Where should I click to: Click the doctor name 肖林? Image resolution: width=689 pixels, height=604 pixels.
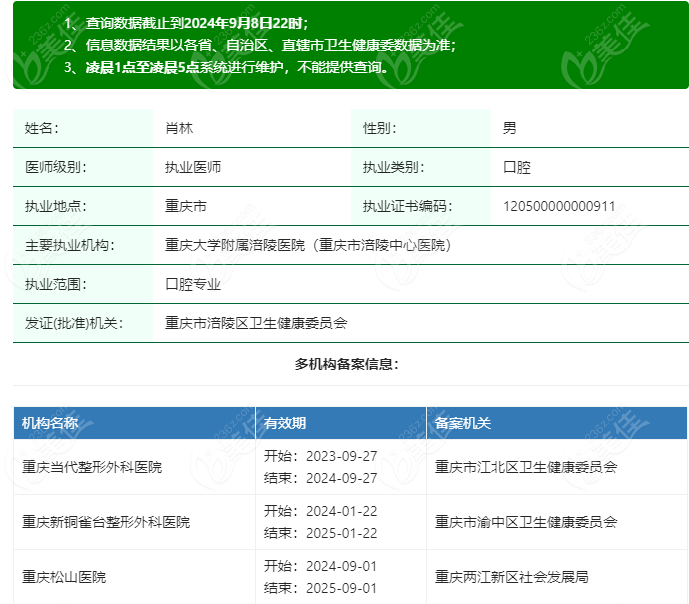pos(179,128)
